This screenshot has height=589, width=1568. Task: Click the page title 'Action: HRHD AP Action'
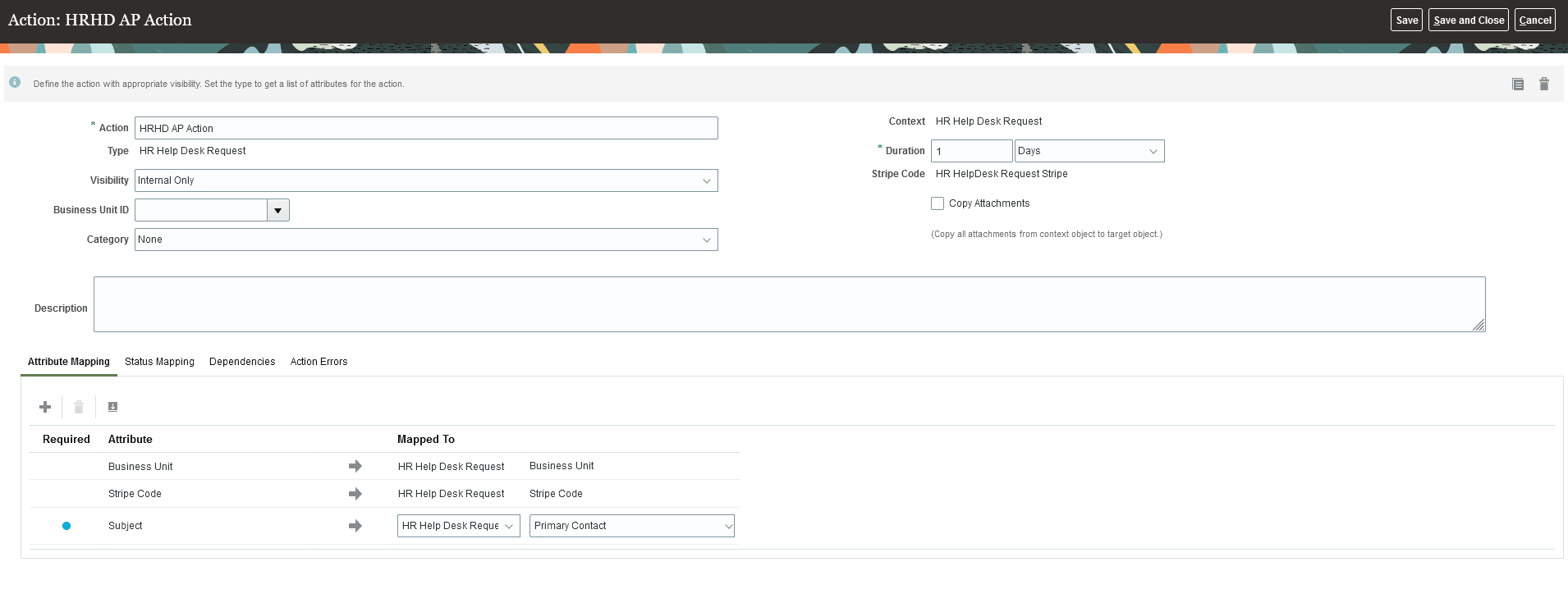pyautogui.click(x=100, y=20)
